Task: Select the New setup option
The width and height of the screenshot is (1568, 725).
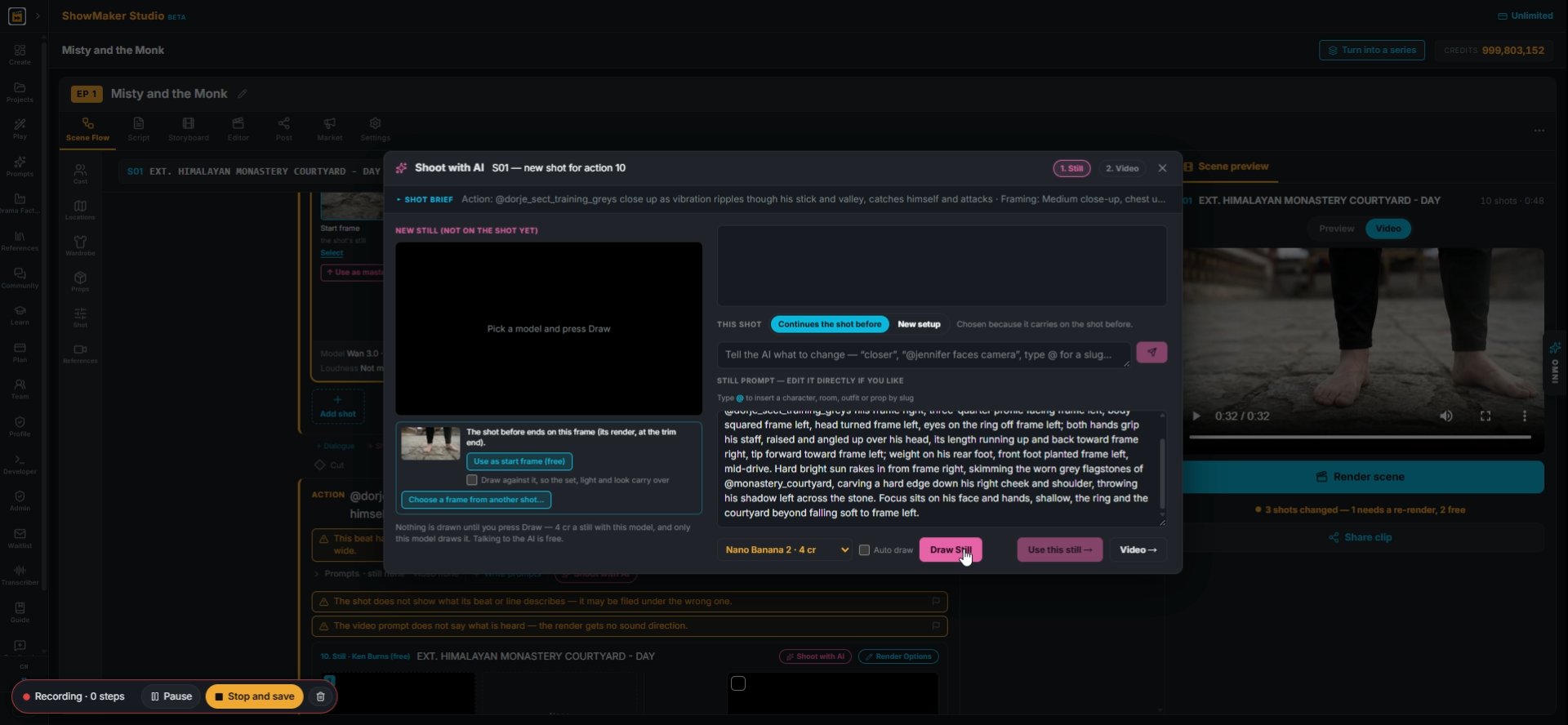Action: [919, 324]
